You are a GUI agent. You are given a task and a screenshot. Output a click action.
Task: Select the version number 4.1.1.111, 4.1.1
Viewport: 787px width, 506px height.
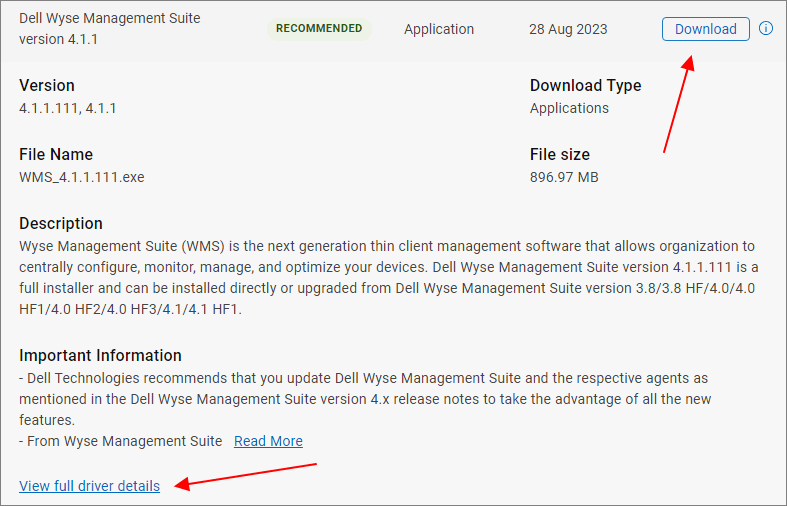tap(68, 108)
